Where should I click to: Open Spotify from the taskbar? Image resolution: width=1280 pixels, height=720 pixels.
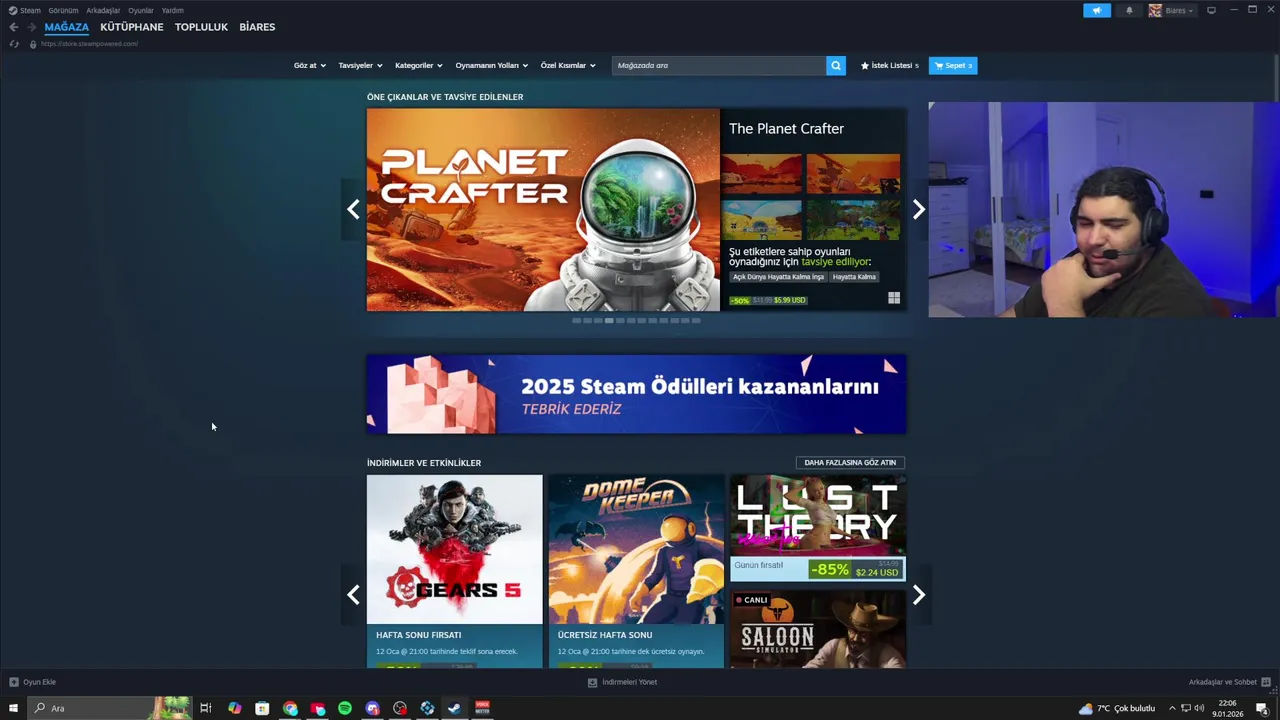(345, 708)
